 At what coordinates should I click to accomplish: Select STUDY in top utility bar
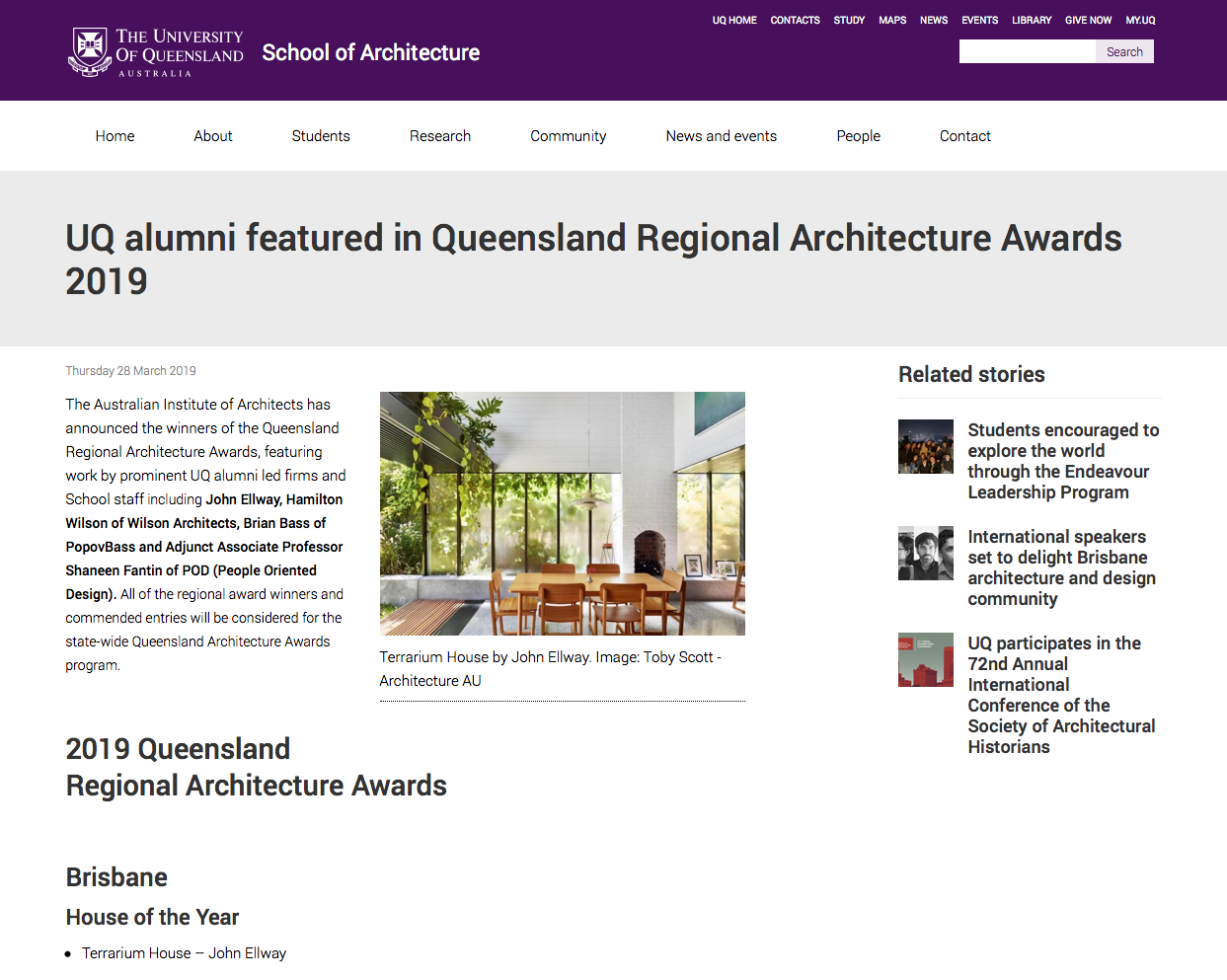[849, 20]
